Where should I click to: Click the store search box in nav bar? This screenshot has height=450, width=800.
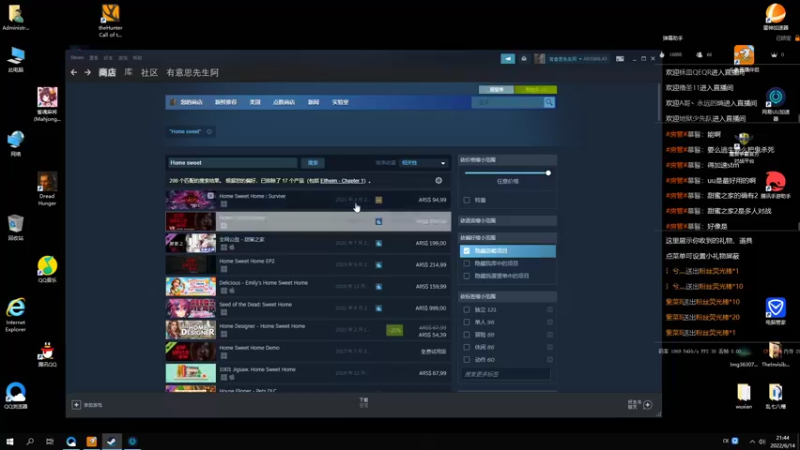[x=508, y=103]
